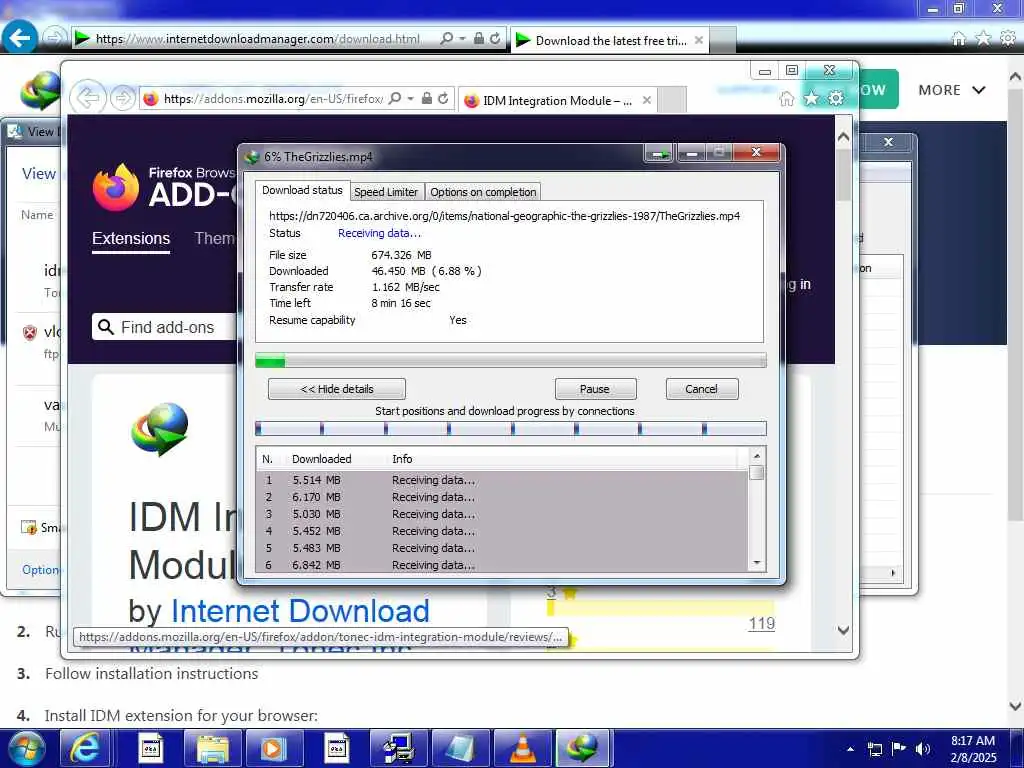Click forward arrow in addons.mozilla.org window
The width and height of the screenshot is (1024, 768).
click(121, 99)
